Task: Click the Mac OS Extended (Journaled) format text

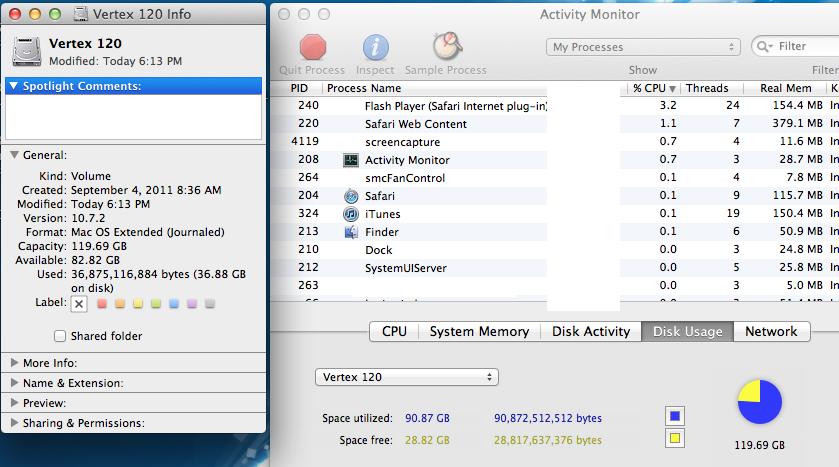Action: (x=148, y=232)
